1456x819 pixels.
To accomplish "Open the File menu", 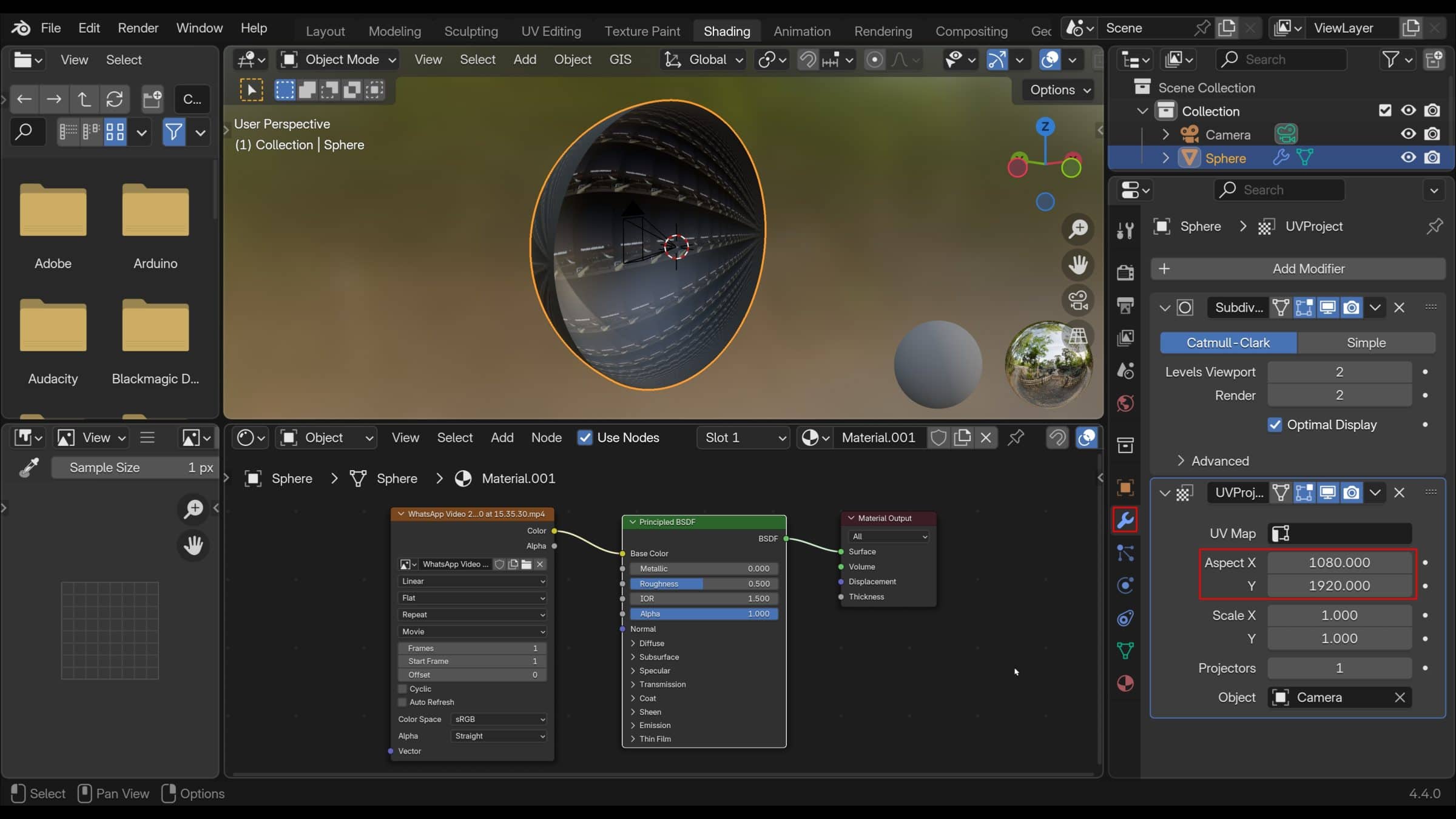I will [x=51, y=28].
